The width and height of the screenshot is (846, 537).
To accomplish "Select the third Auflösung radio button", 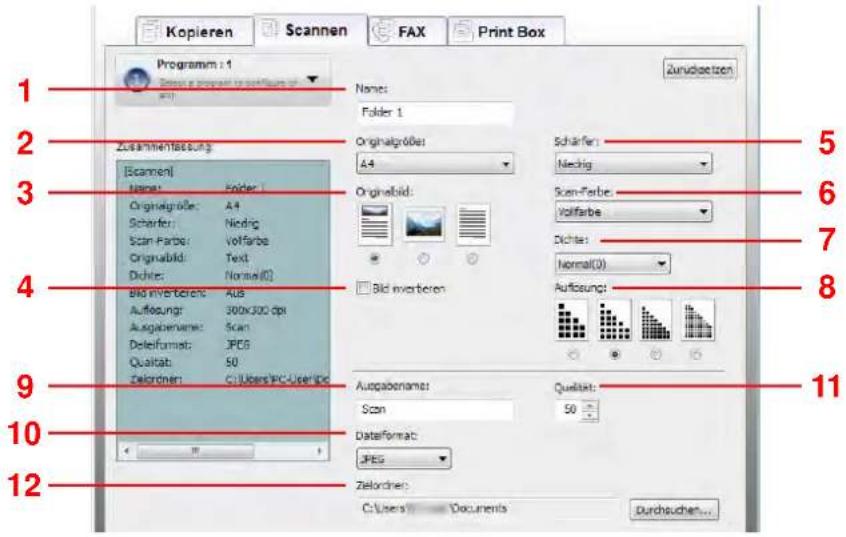I will click(656, 355).
